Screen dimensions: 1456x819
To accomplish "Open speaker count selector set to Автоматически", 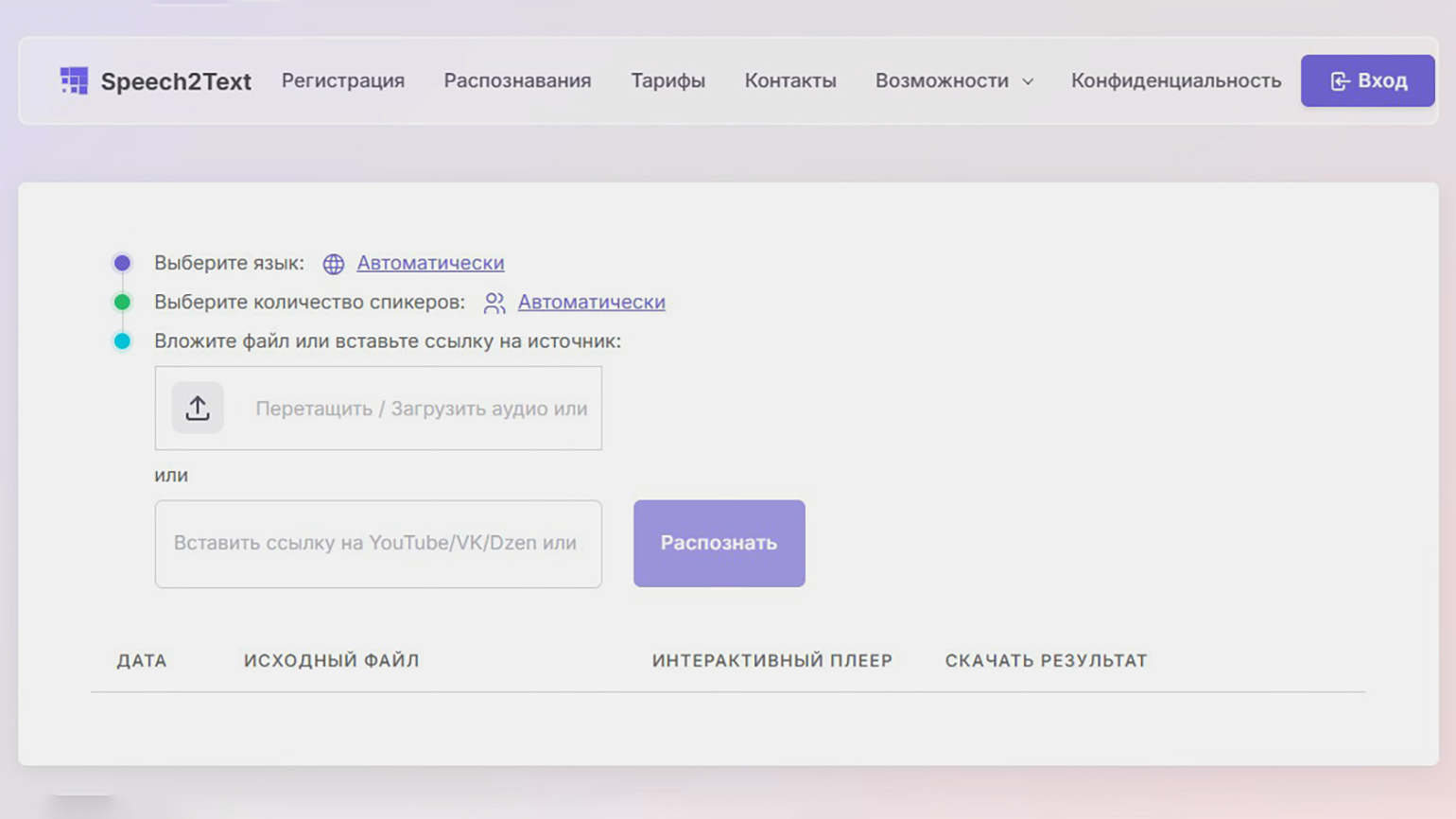I will [591, 303].
